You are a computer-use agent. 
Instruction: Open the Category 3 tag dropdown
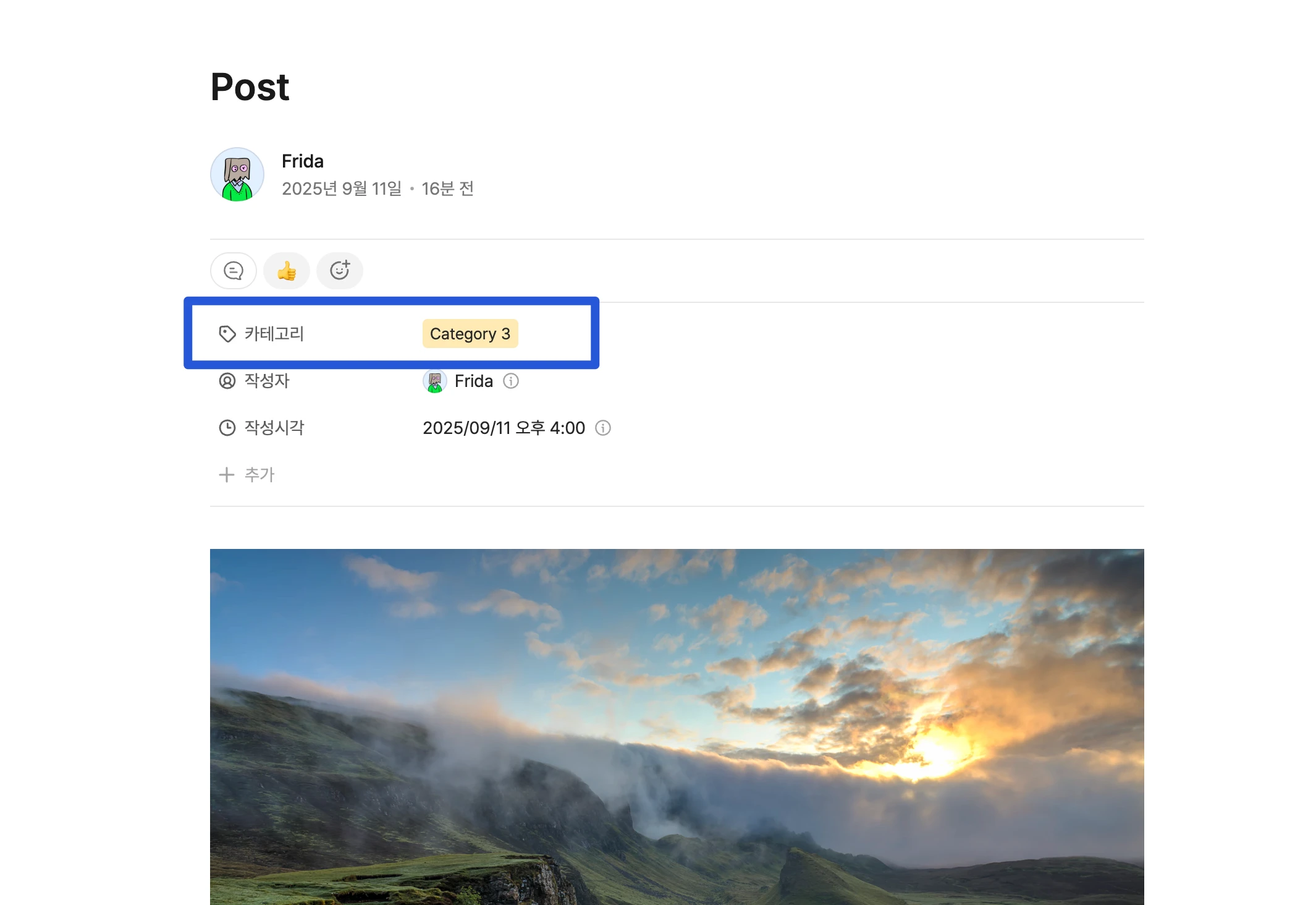click(x=470, y=334)
